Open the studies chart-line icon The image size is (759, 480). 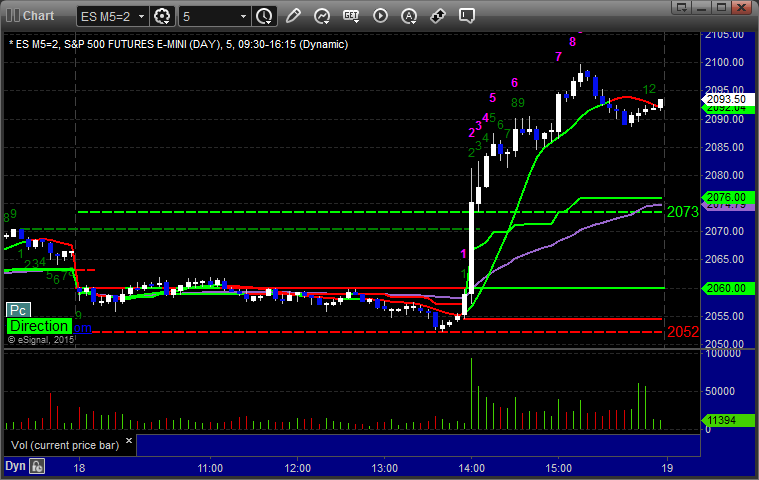tap(322, 16)
